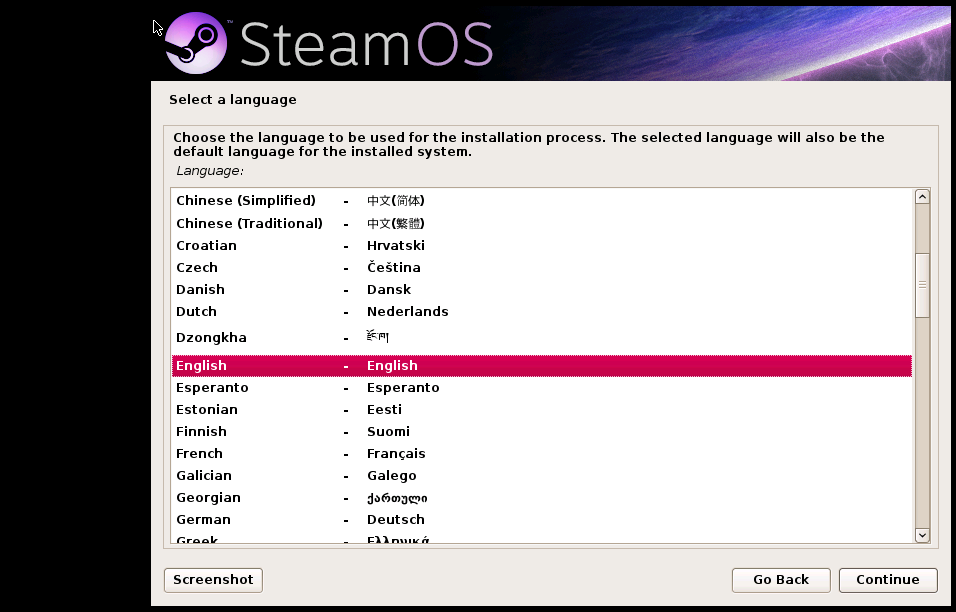Select Dutch in the language list

coord(300,311)
